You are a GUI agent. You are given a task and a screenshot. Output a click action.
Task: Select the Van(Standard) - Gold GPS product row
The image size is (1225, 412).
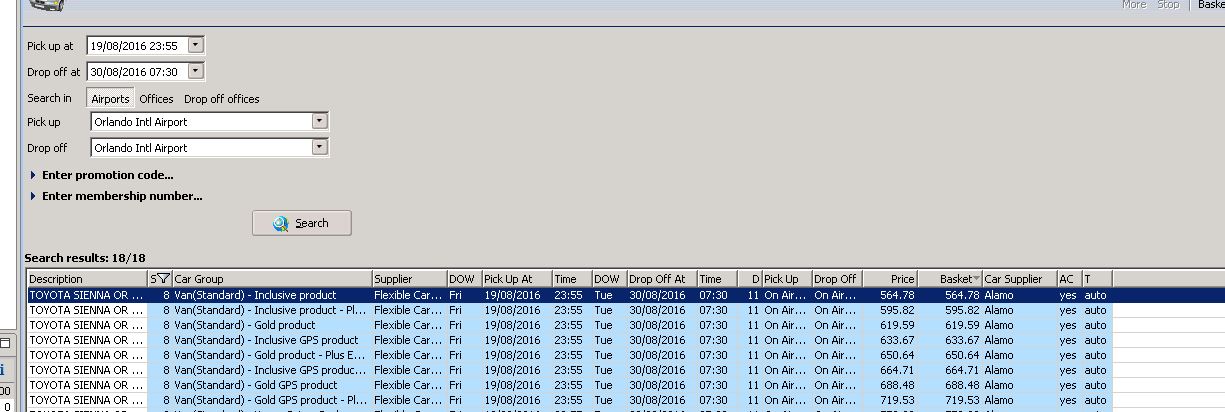point(569,385)
